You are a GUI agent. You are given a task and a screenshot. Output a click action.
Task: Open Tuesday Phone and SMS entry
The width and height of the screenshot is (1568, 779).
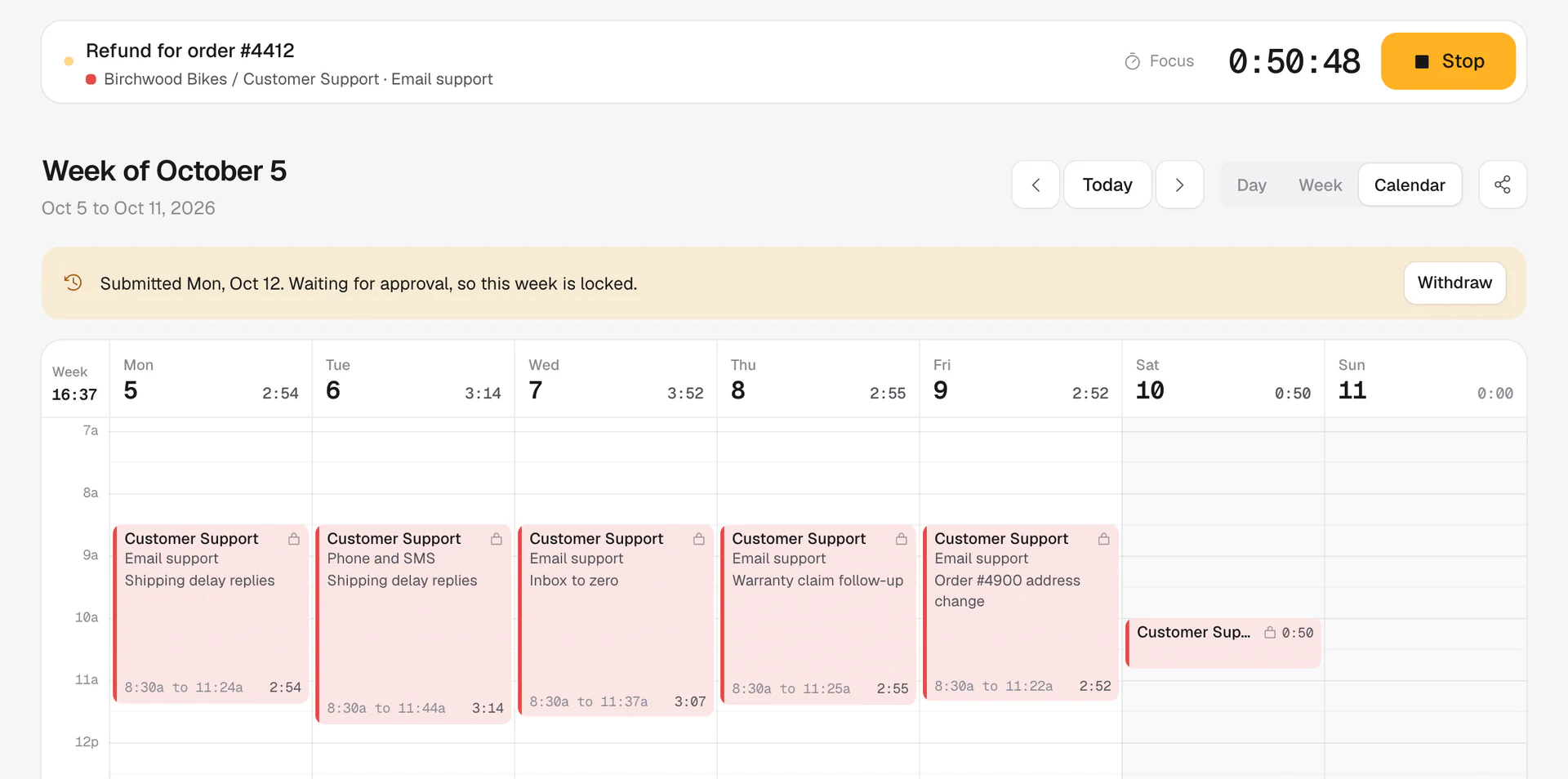(x=413, y=624)
